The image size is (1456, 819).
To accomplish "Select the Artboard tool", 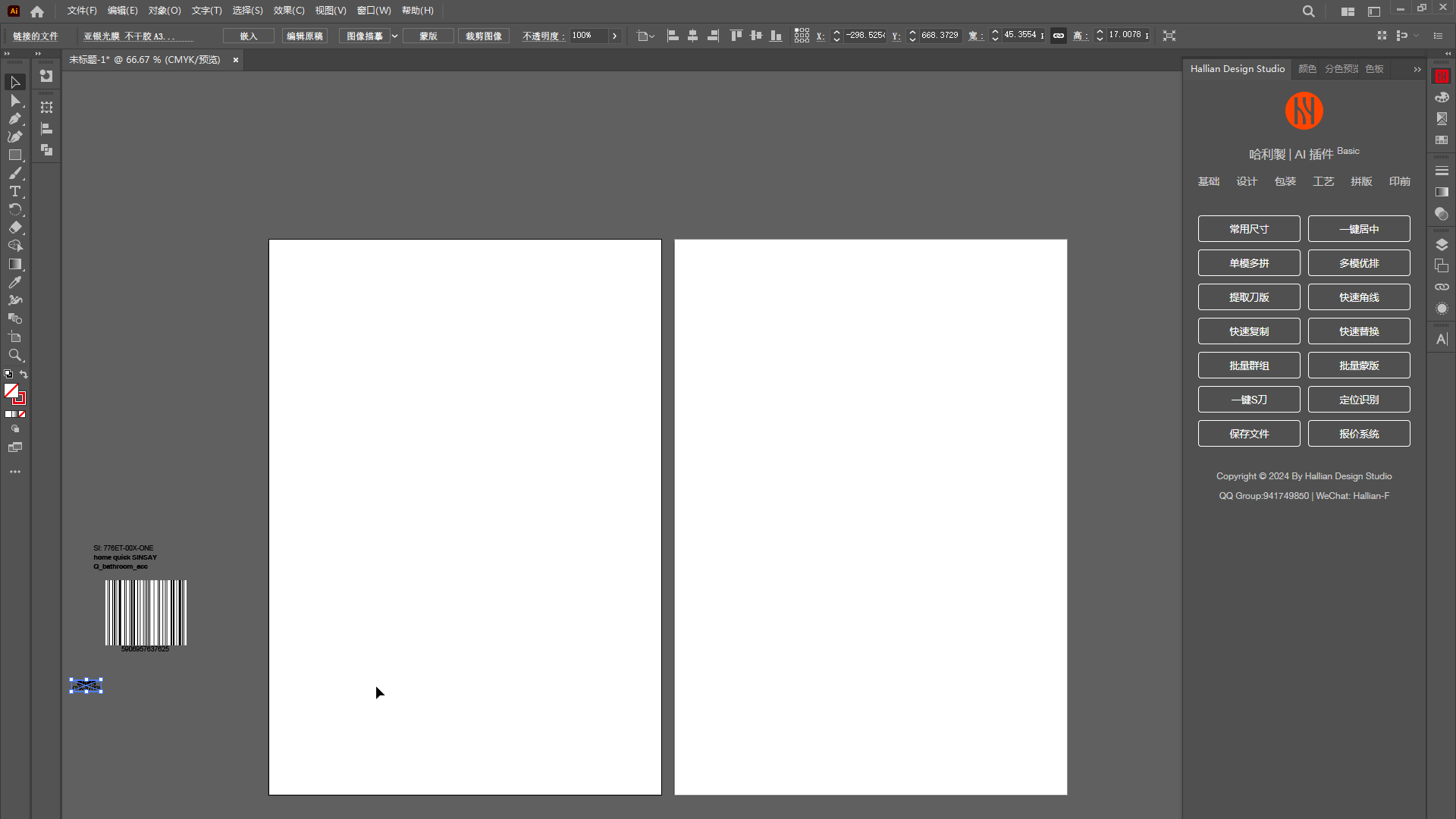I will point(15,337).
